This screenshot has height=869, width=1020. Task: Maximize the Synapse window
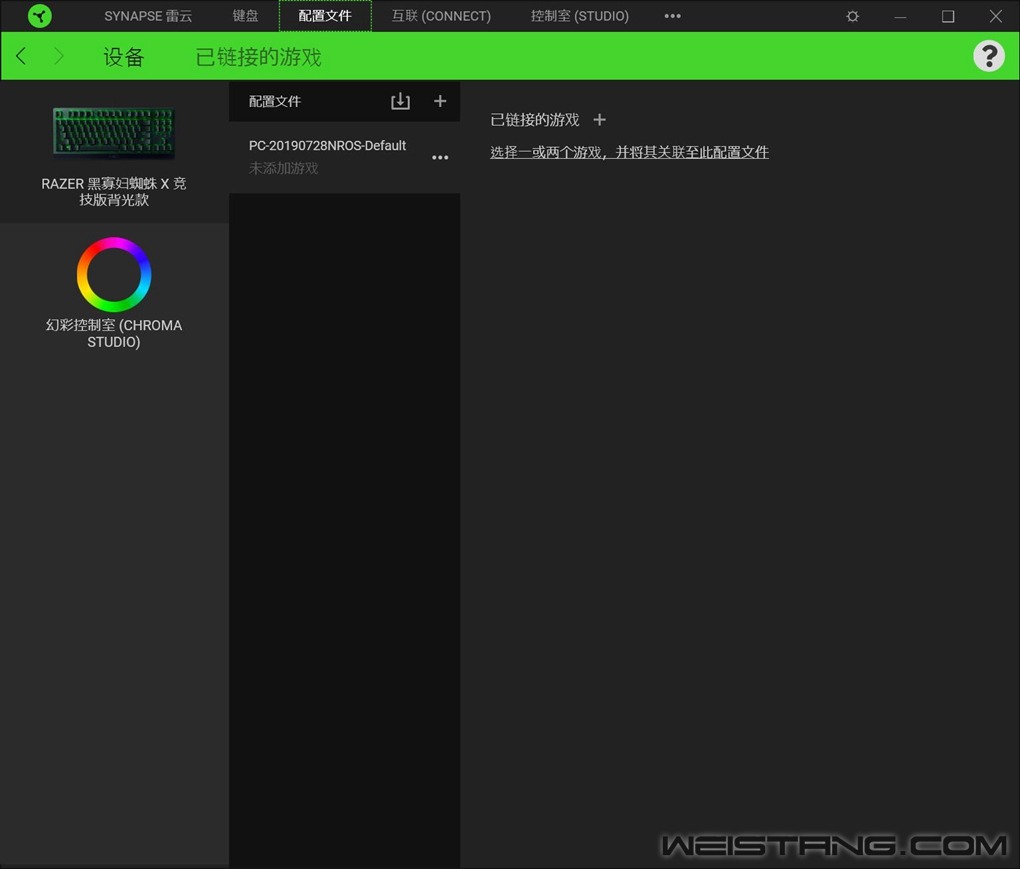(948, 16)
